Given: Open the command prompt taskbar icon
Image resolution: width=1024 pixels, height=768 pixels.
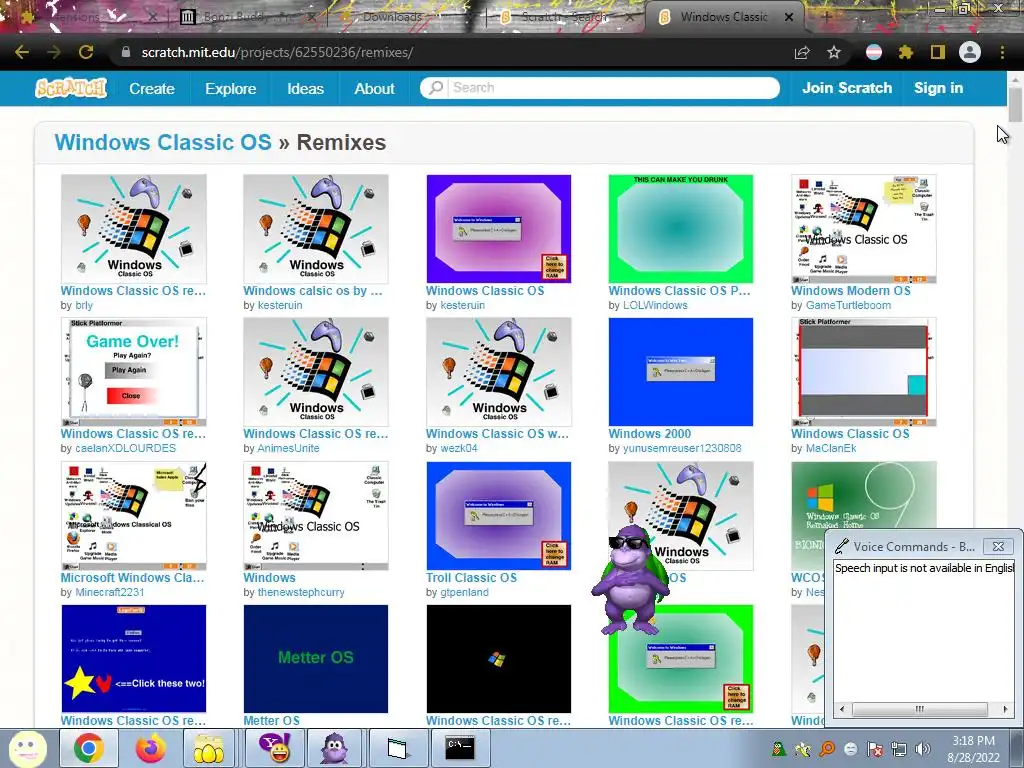Looking at the screenshot, I should [x=459, y=748].
